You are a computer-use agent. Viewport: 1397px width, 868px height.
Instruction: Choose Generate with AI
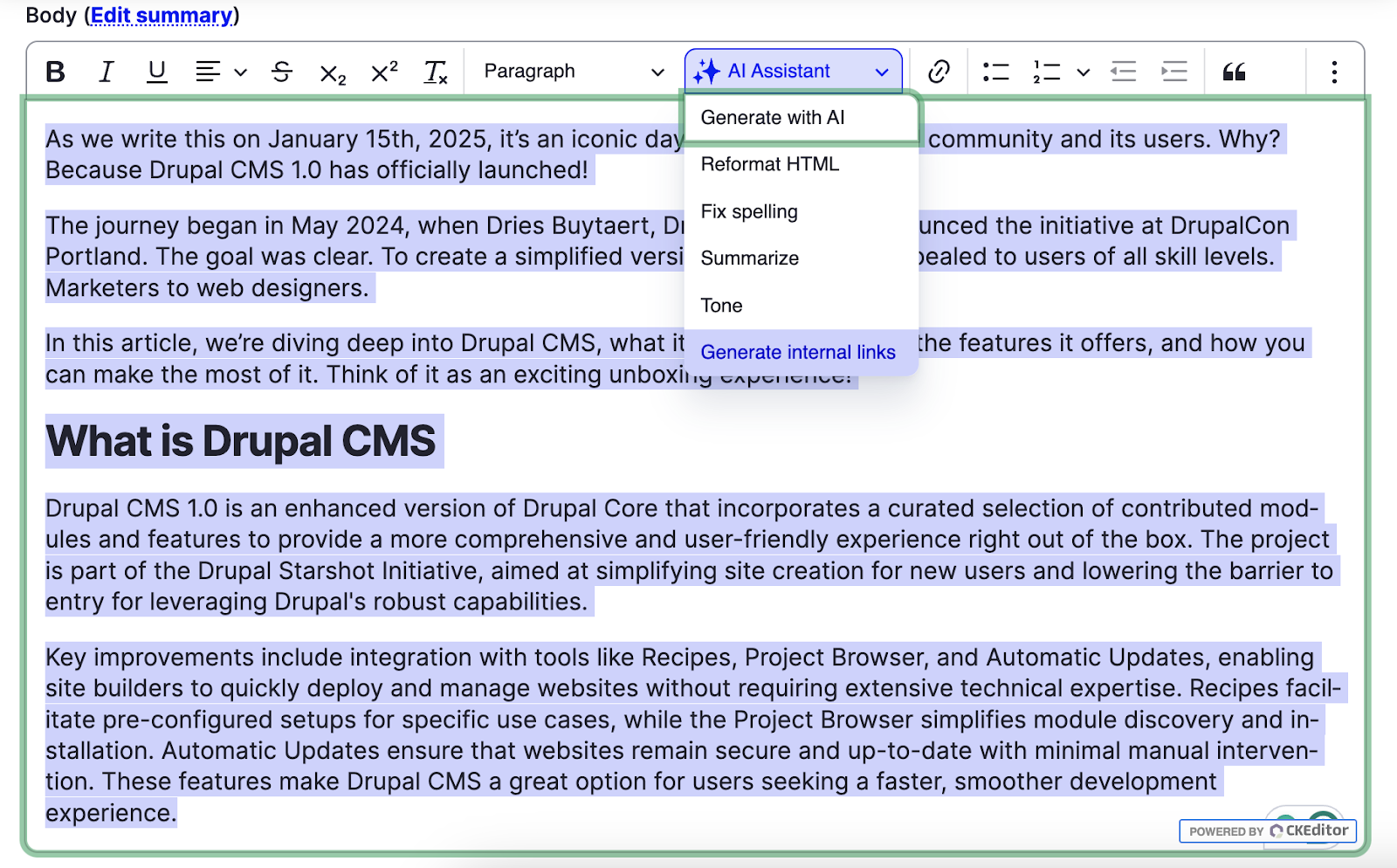(802, 118)
